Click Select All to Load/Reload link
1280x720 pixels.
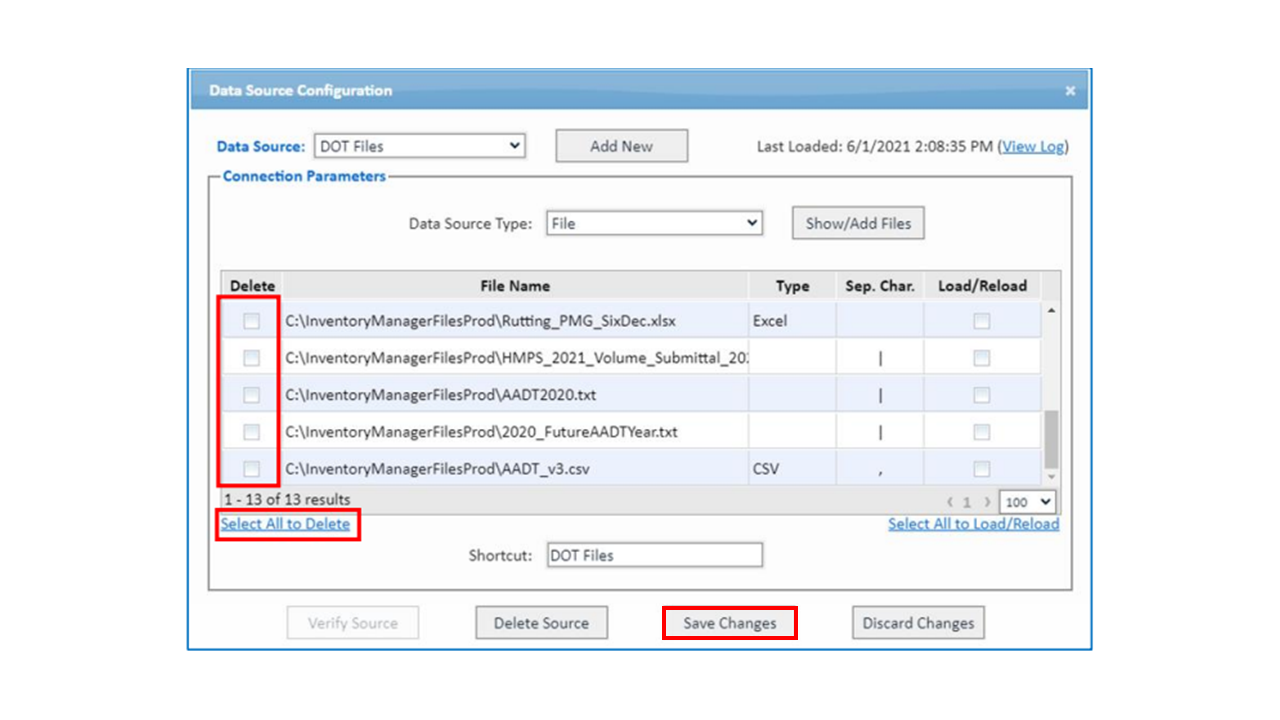point(973,524)
